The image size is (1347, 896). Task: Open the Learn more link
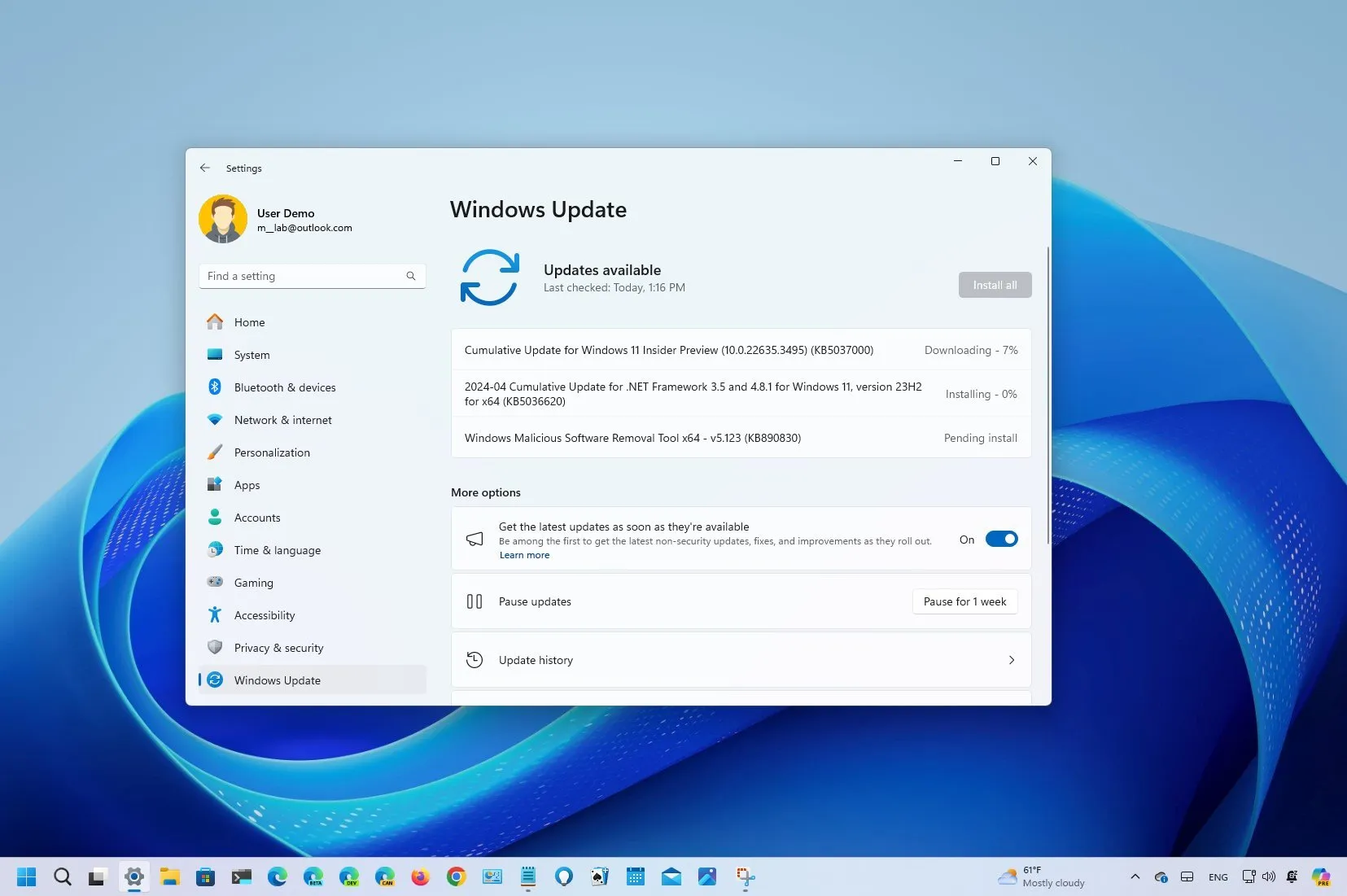524,555
